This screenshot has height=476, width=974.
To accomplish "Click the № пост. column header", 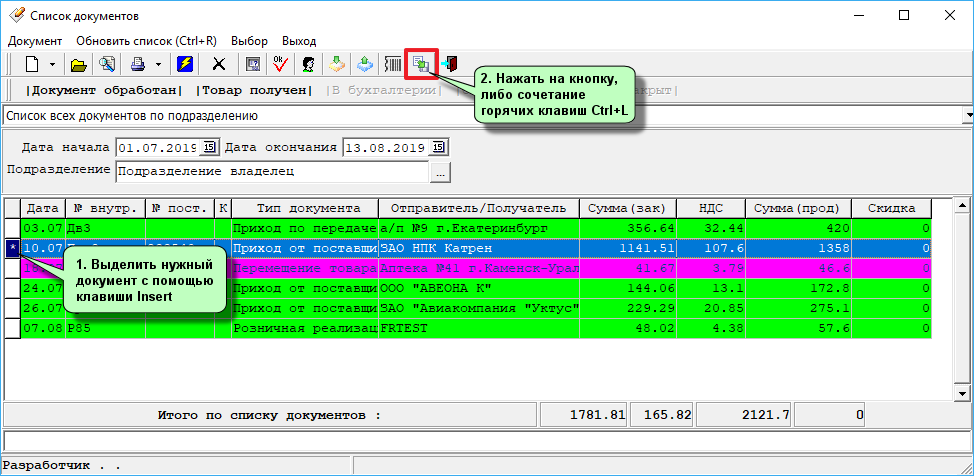I will coord(180,208).
